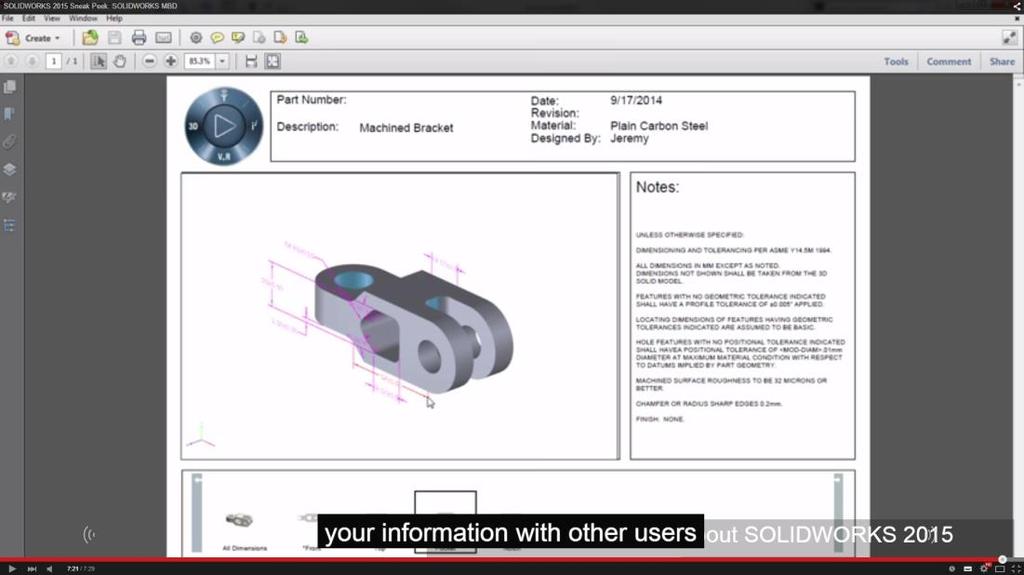Image resolution: width=1024 pixels, height=575 pixels.
Task: Click the green page toolbar icon
Action: (x=301, y=38)
